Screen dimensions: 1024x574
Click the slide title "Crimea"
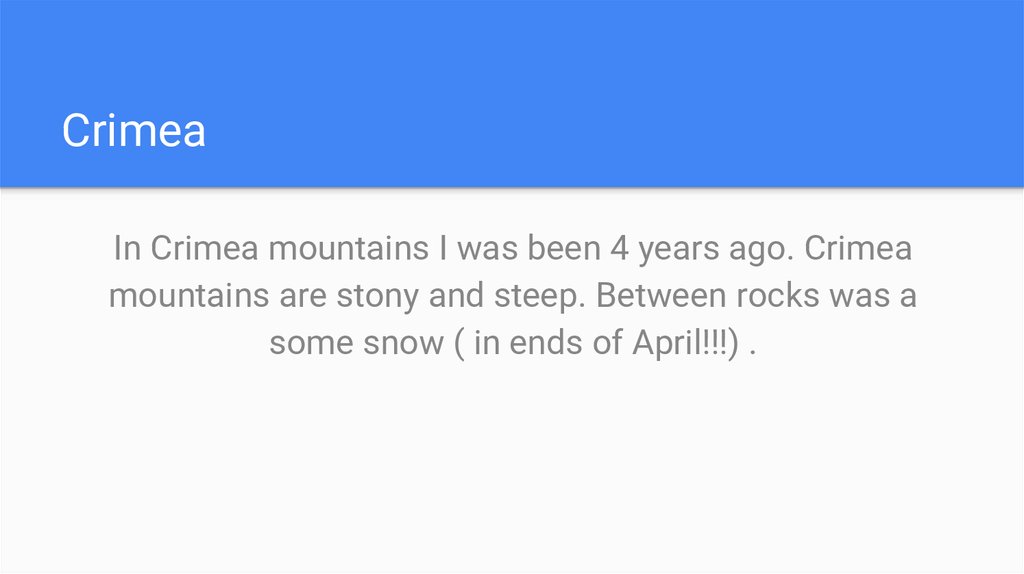tap(134, 131)
